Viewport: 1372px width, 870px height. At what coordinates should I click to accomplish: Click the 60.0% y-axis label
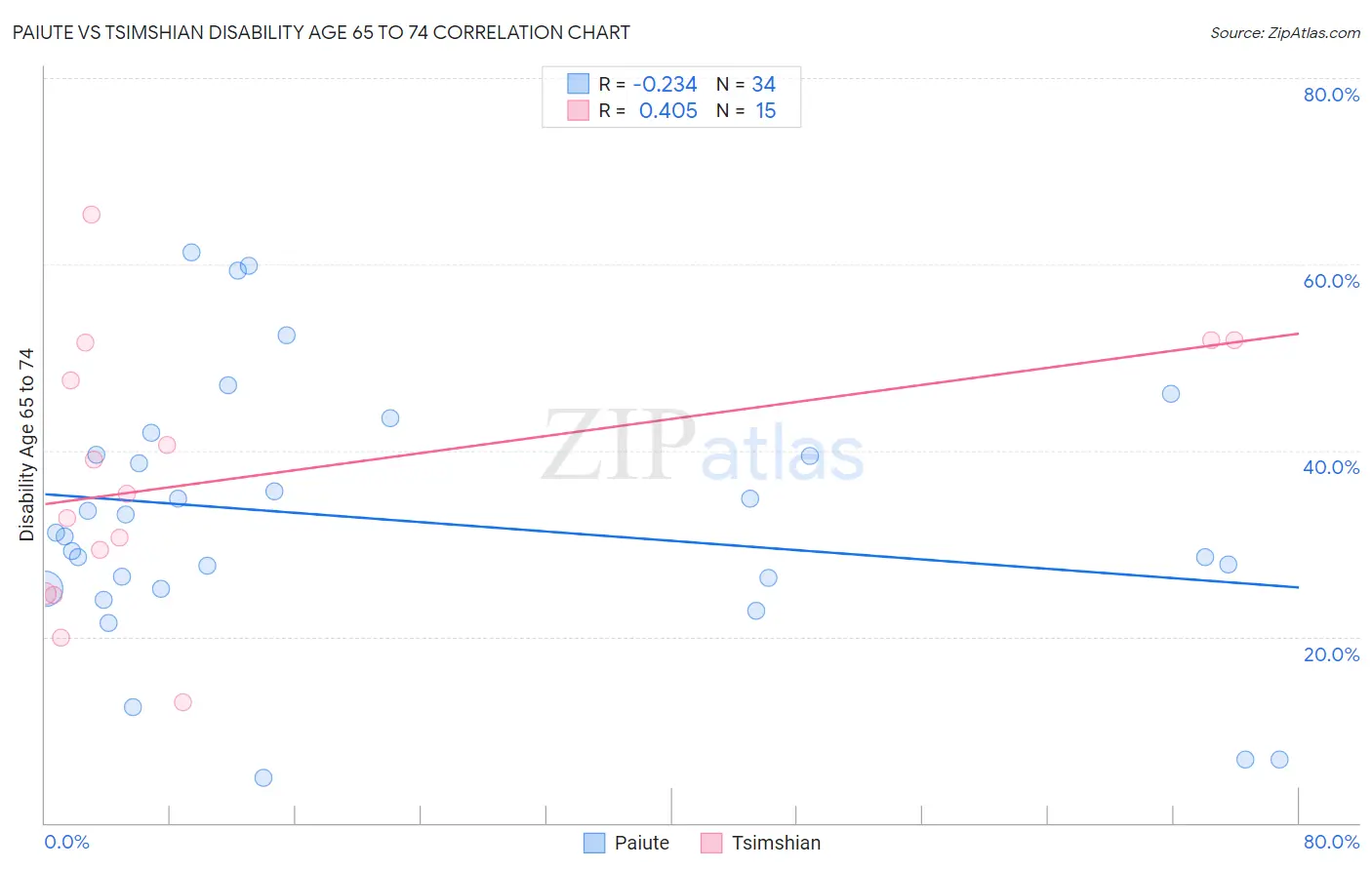click(x=1331, y=281)
